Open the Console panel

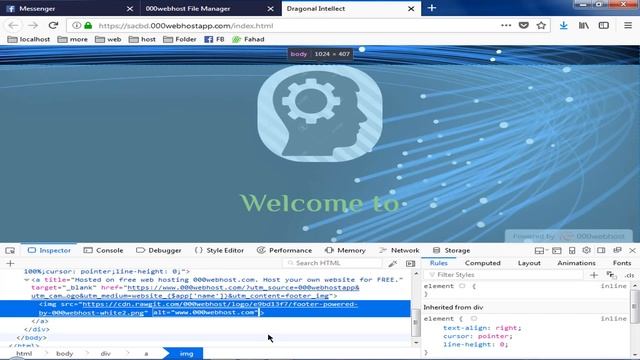[103, 250]
